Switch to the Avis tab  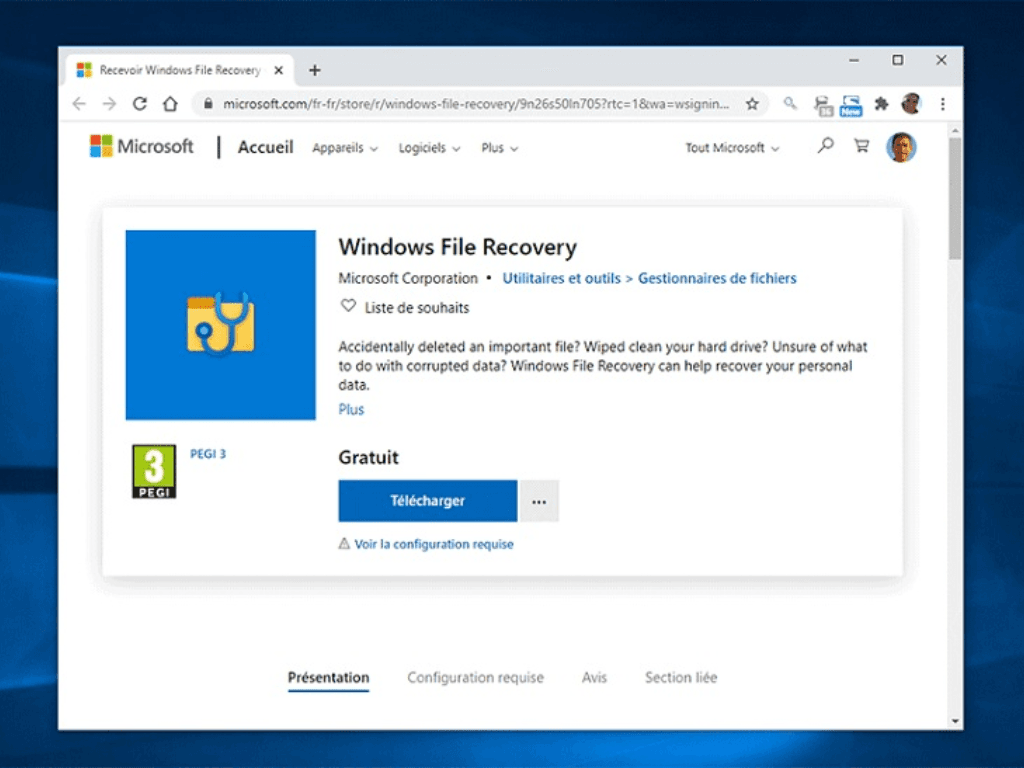pos(594,678)
